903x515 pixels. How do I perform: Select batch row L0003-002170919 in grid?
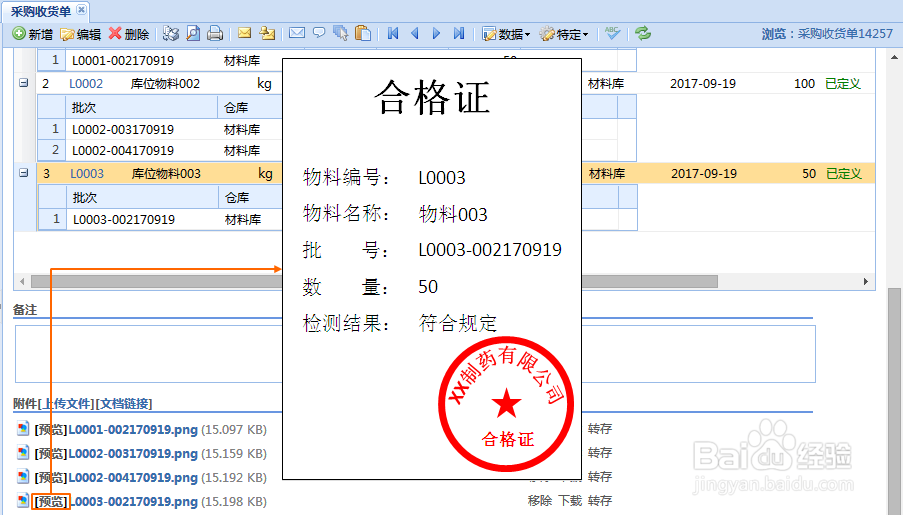point(123,220)
